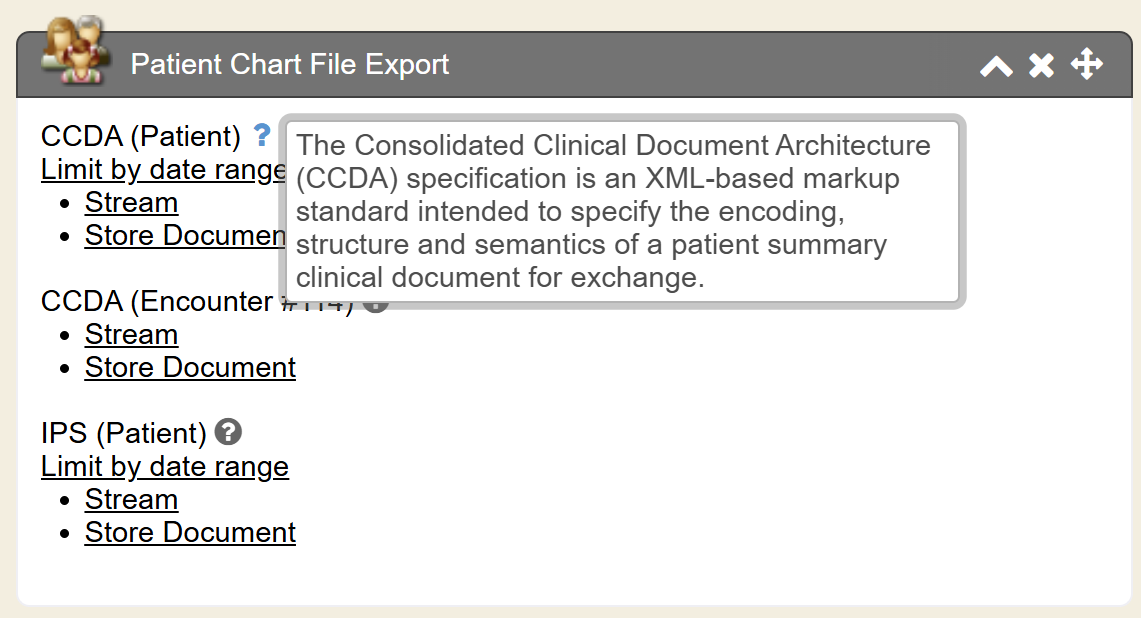Click Stream under CCDA (Encounter #114)

pos(131,335)
